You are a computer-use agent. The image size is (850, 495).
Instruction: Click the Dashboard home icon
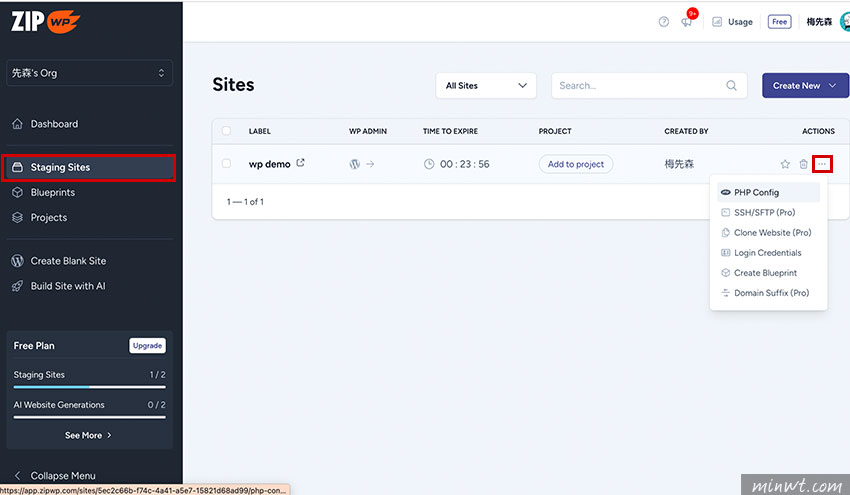click(x=17, y=124)
